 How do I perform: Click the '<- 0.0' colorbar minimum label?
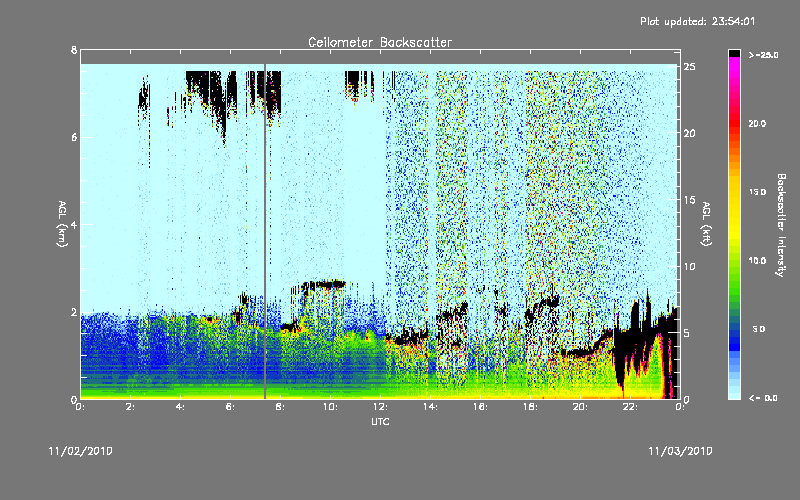pyautogui.click(x=763, y=397)
